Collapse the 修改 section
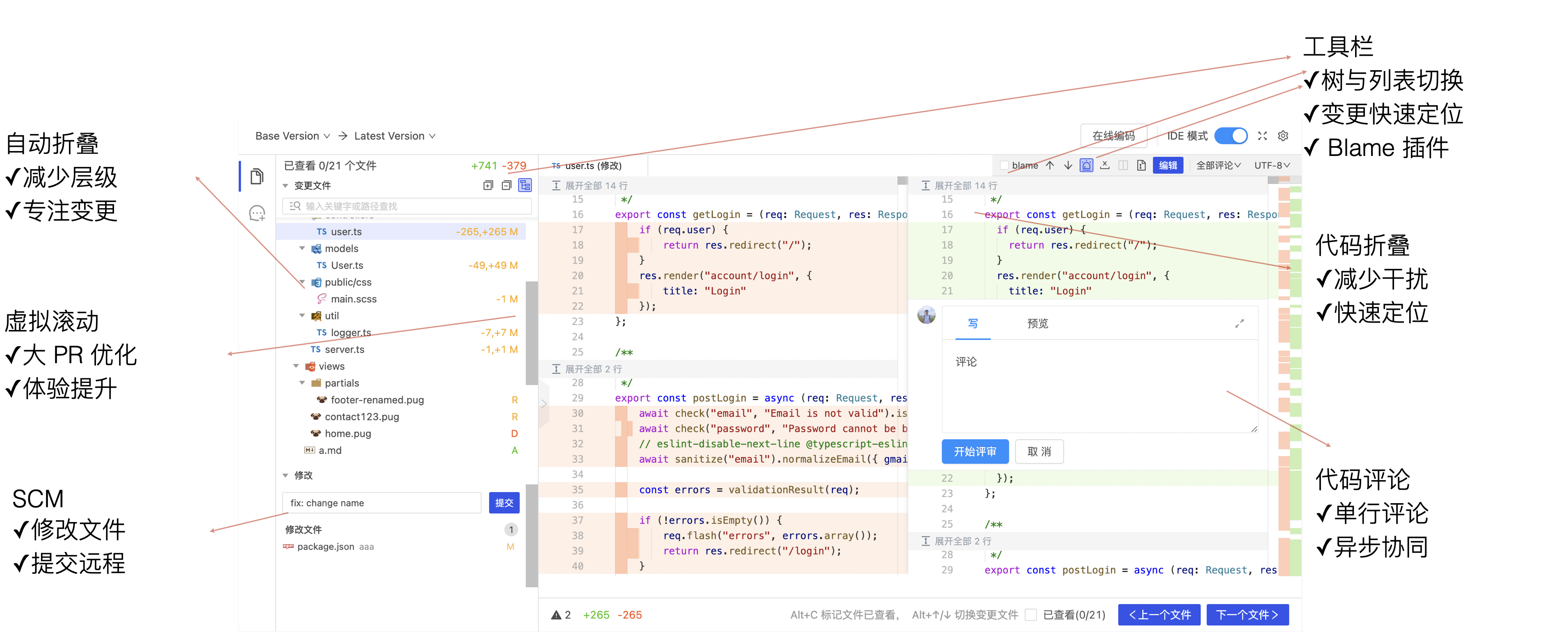This screenshot has height=632, width=1568. tap(286, 476)
